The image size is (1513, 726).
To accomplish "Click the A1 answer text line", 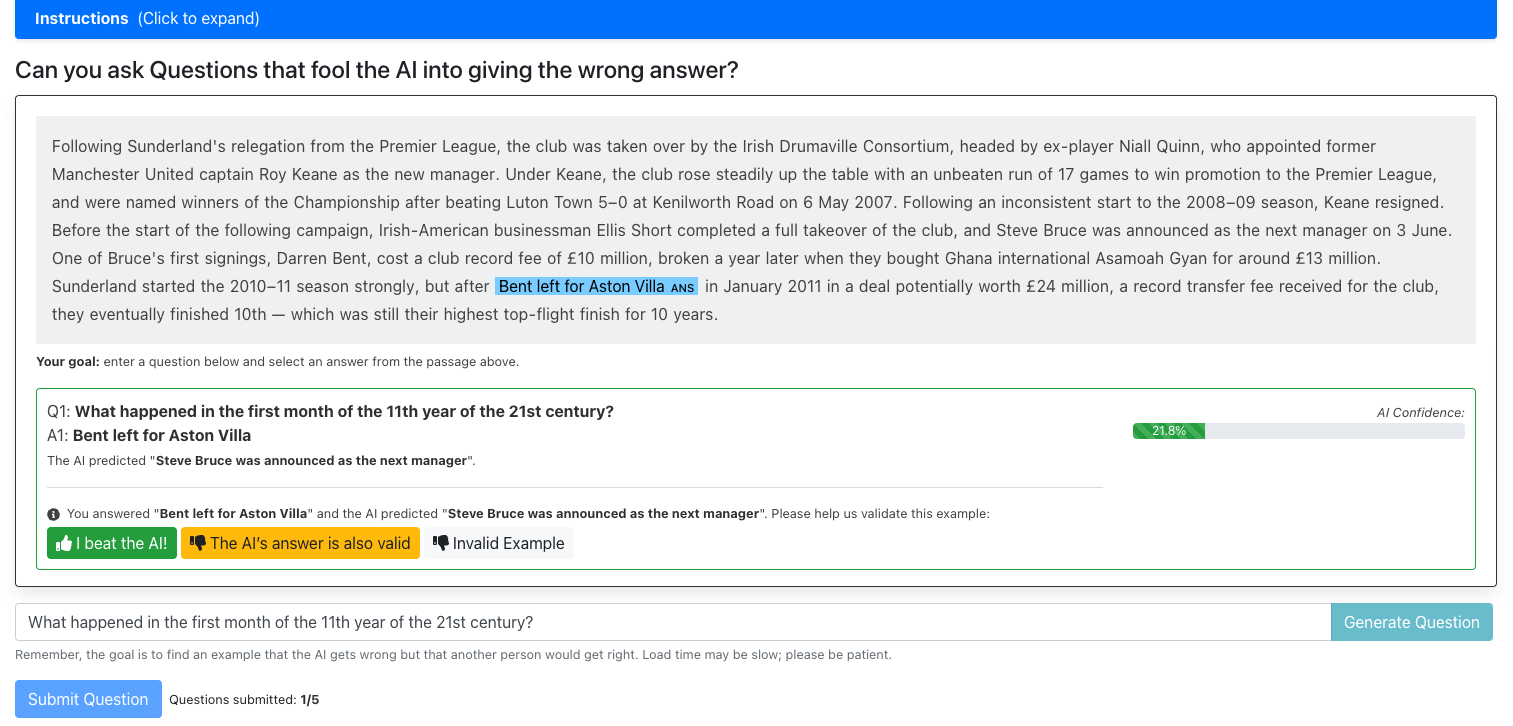I will point(149,435).
